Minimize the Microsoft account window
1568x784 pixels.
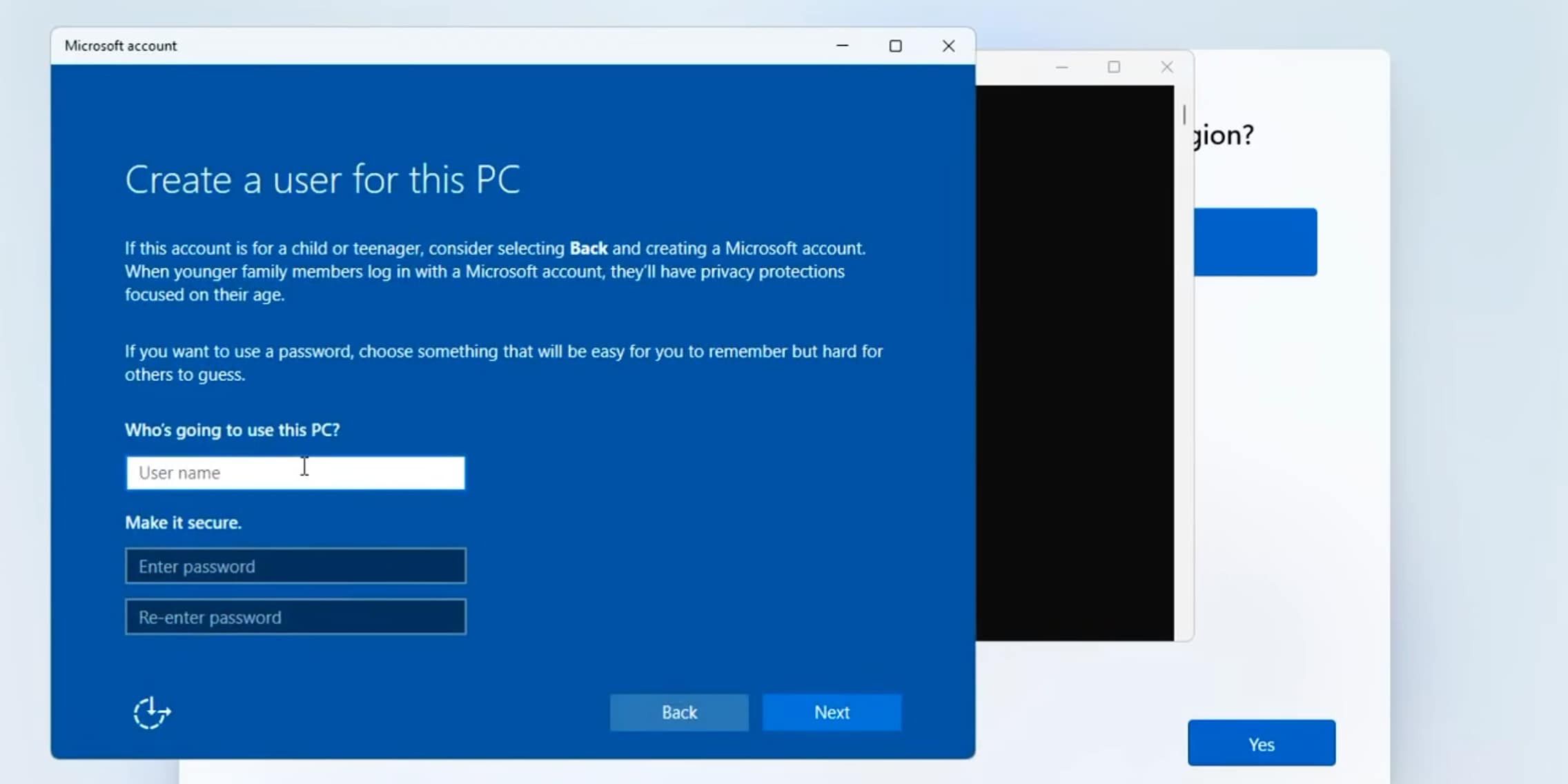click(842, 46)
